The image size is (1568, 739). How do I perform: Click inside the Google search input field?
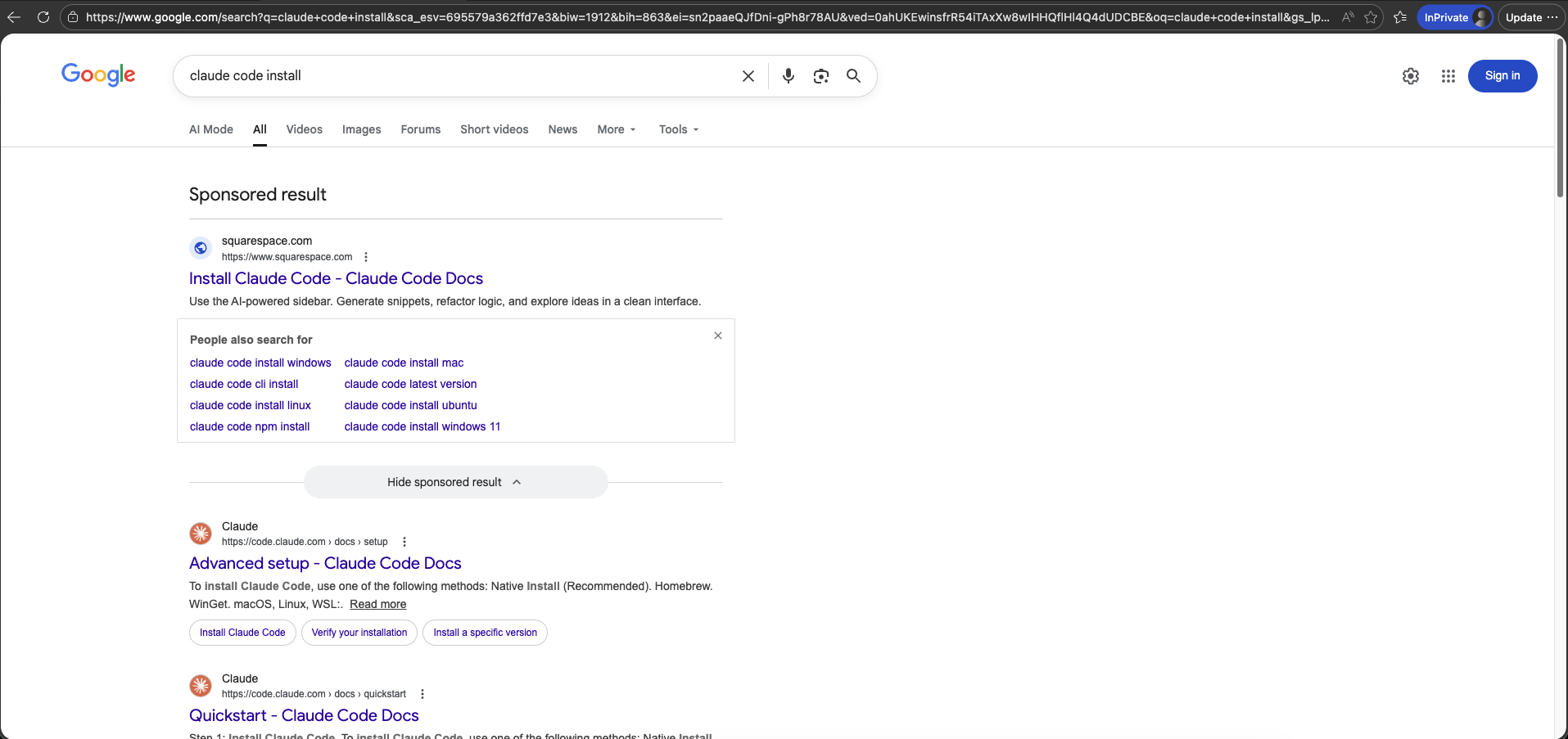[x=459, y=76]
